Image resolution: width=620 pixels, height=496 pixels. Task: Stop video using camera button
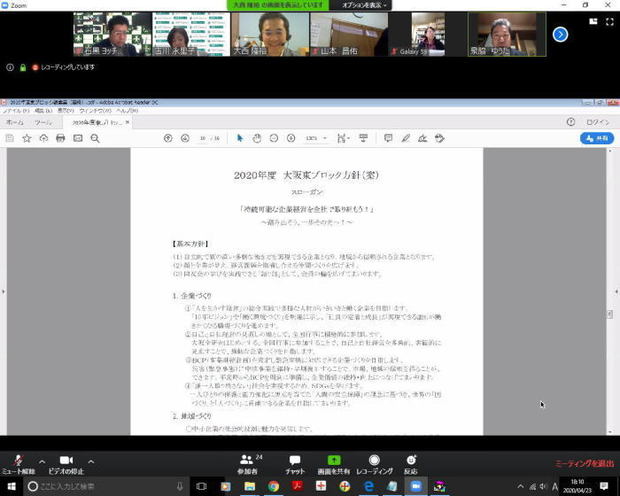point(66,464)
